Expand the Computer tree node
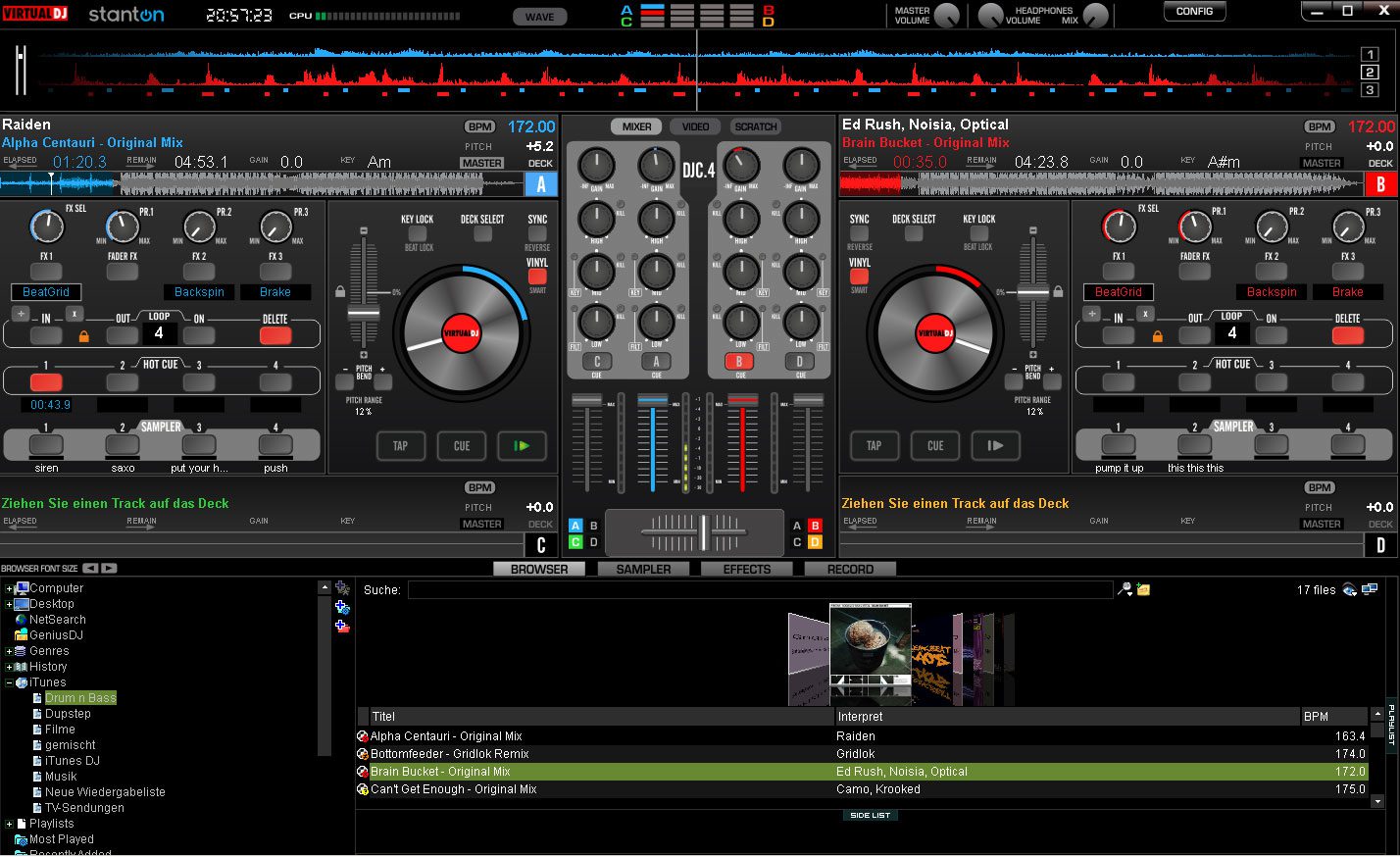 point(10,588)
